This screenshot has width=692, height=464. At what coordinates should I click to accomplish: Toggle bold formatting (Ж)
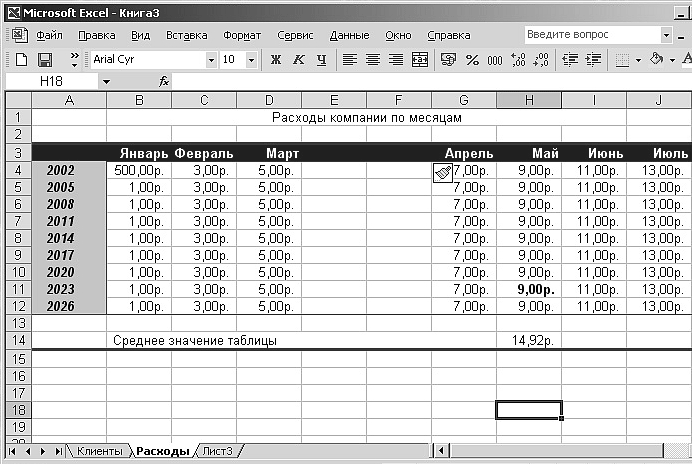[x=276, y=60]
